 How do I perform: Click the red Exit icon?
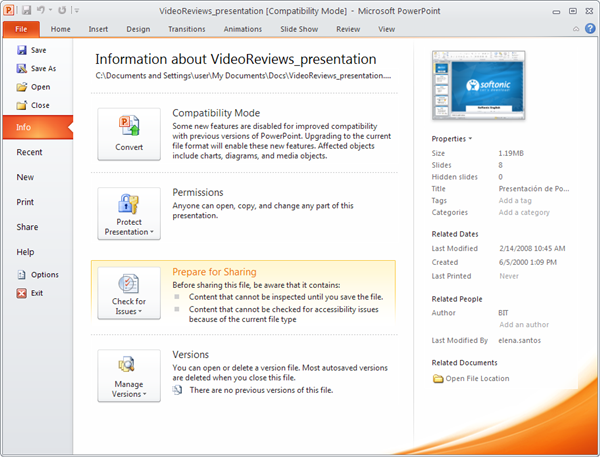click(22, 293)
